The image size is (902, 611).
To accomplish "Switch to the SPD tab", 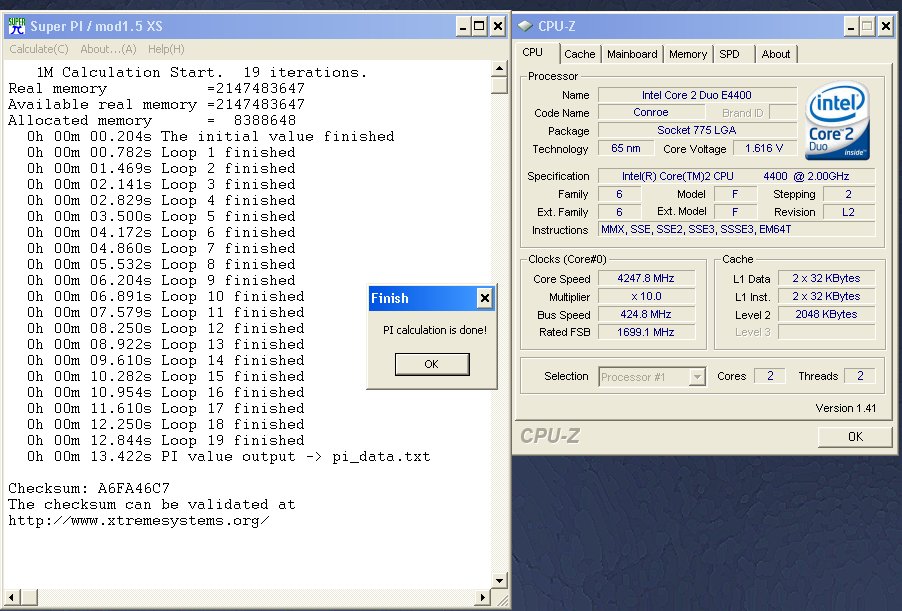I will pyautogui.click(x=729, y=54).
